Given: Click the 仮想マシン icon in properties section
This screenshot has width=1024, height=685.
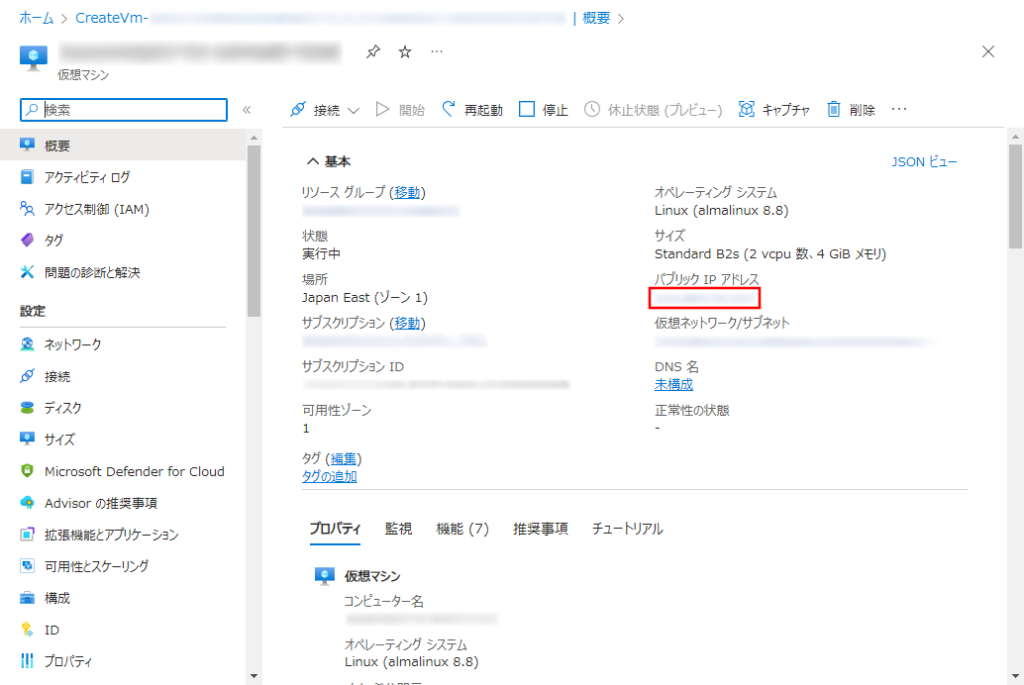Looking at the screenshot, I should click(x=325, y=576).
